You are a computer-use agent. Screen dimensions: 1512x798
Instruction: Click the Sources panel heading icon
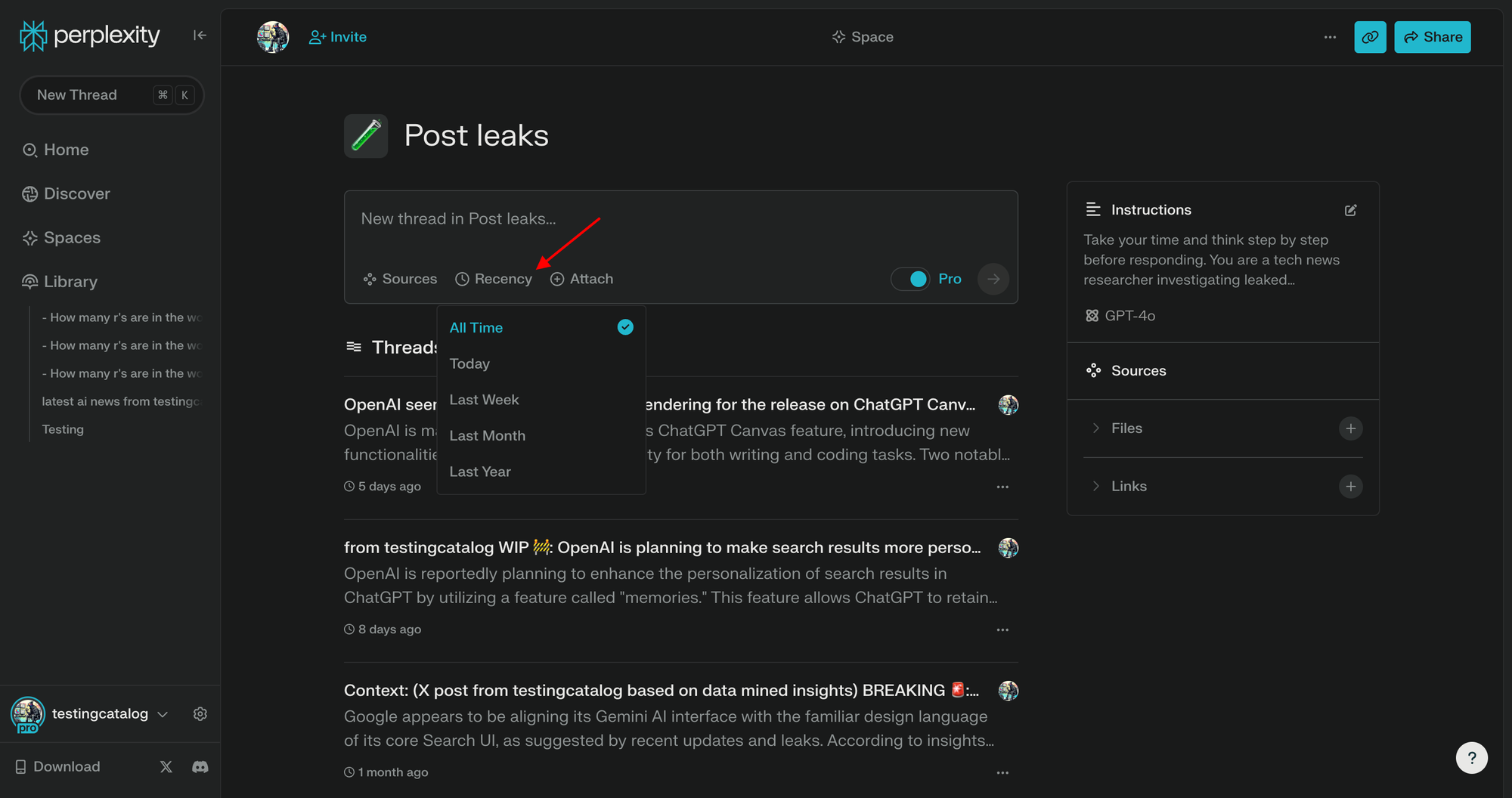pos(1093,370)
